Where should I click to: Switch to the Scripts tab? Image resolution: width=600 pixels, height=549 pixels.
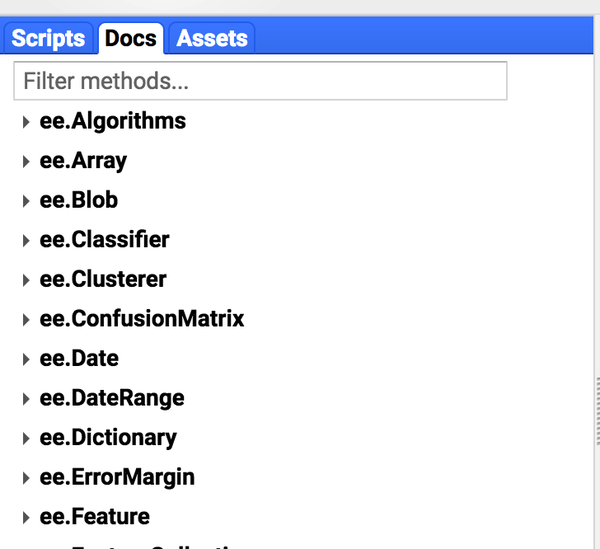[x=48, y=39]
